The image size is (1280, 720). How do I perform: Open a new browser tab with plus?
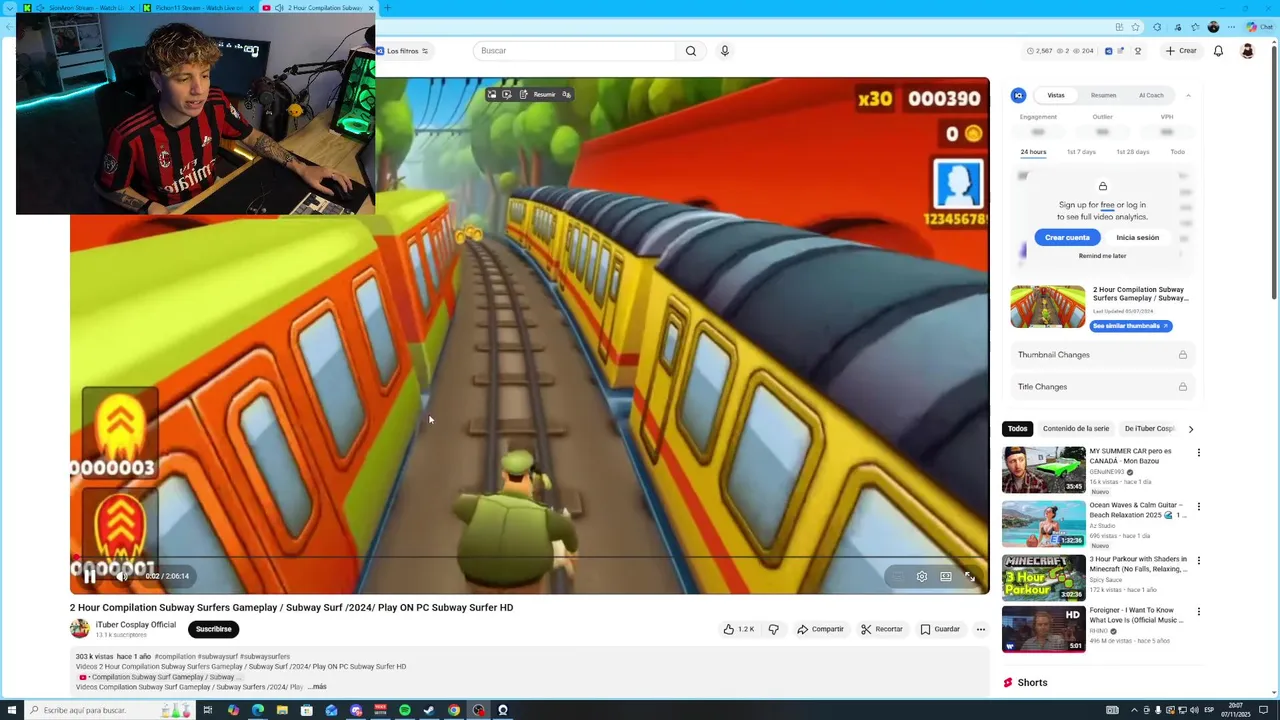coord(388,8)
